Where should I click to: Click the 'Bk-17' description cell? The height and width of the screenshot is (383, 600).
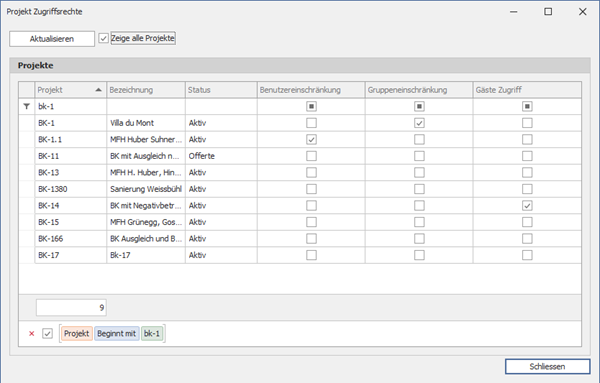pyautogui.click(x=146, y=255)
